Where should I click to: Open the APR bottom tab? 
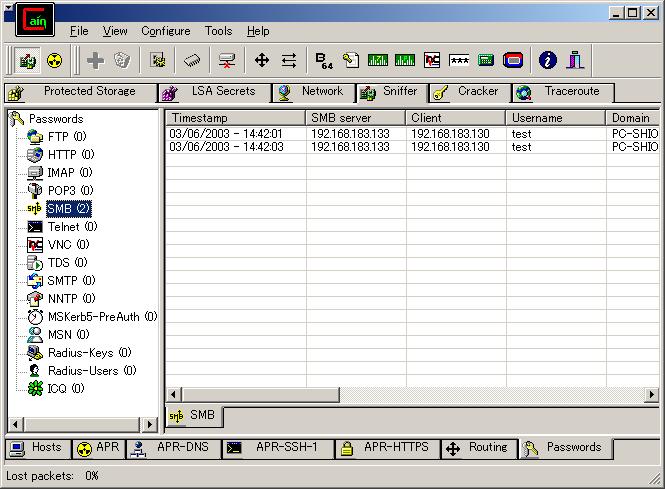[x=99, y=449]
